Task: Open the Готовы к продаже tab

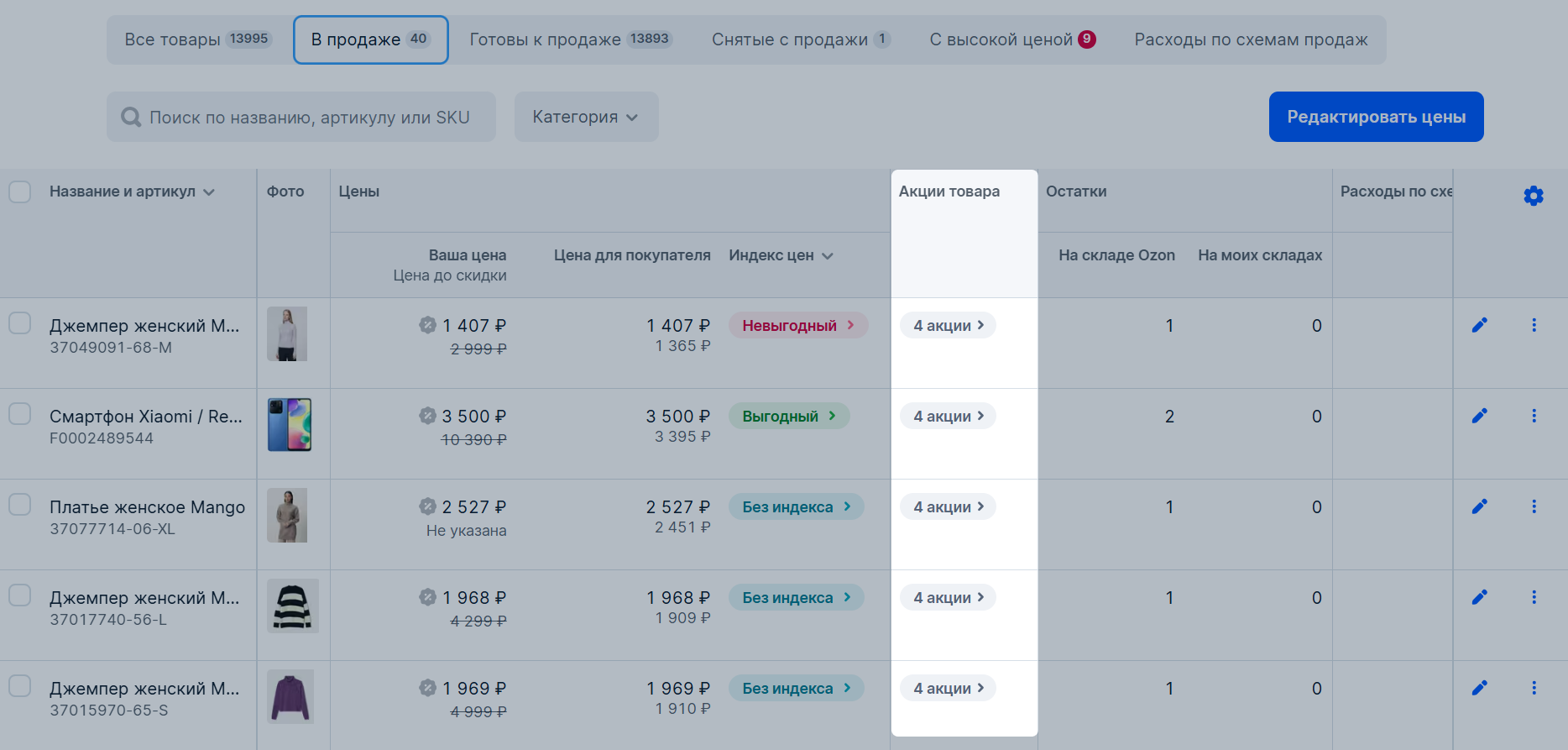Action: [x=571, y=39]
